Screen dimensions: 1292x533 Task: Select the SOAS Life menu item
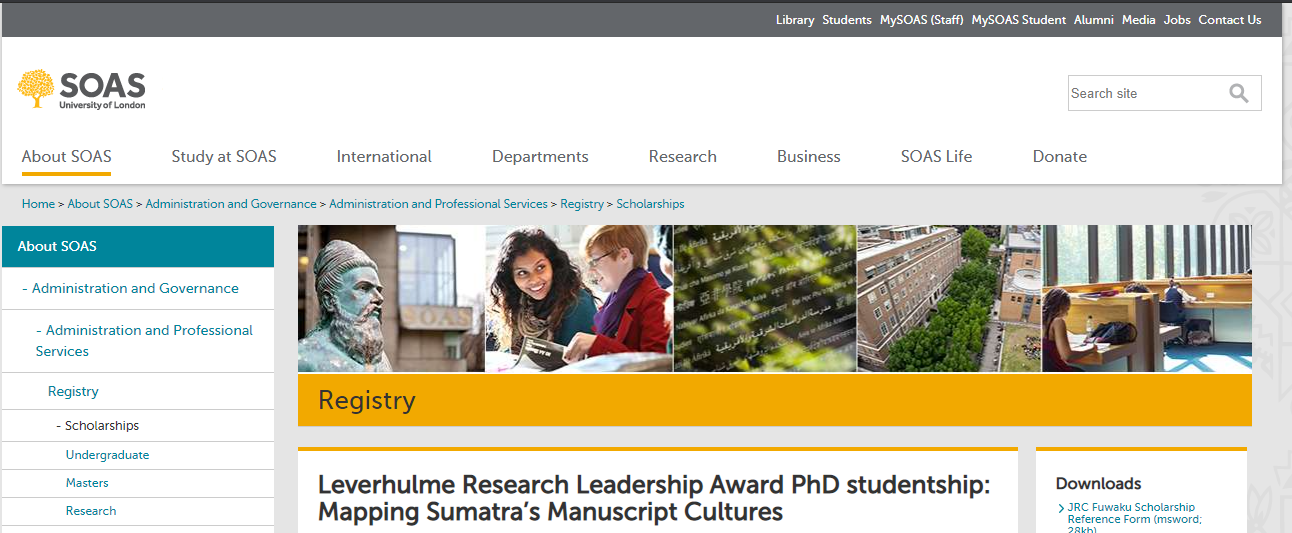tap(937, 156)
